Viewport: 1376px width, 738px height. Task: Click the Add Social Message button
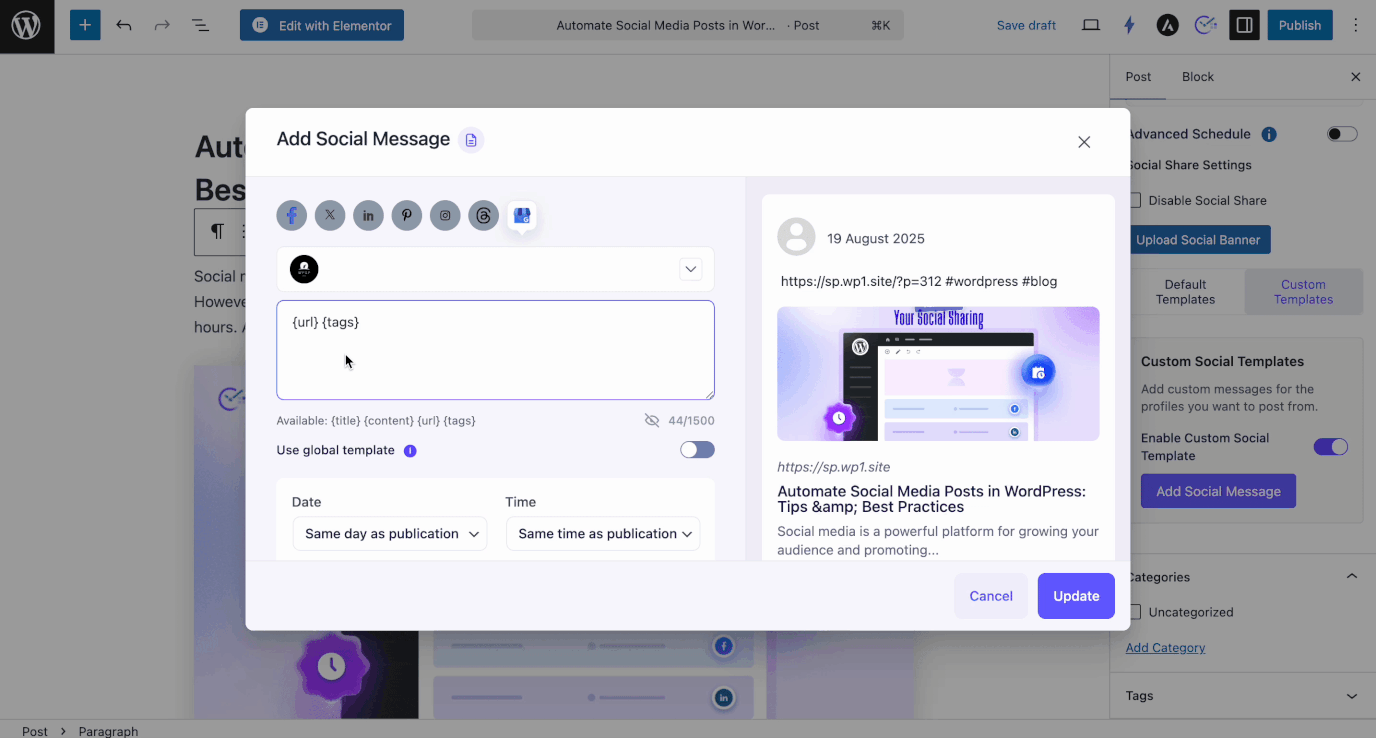pyautogui.click(x=1218, y=491)
